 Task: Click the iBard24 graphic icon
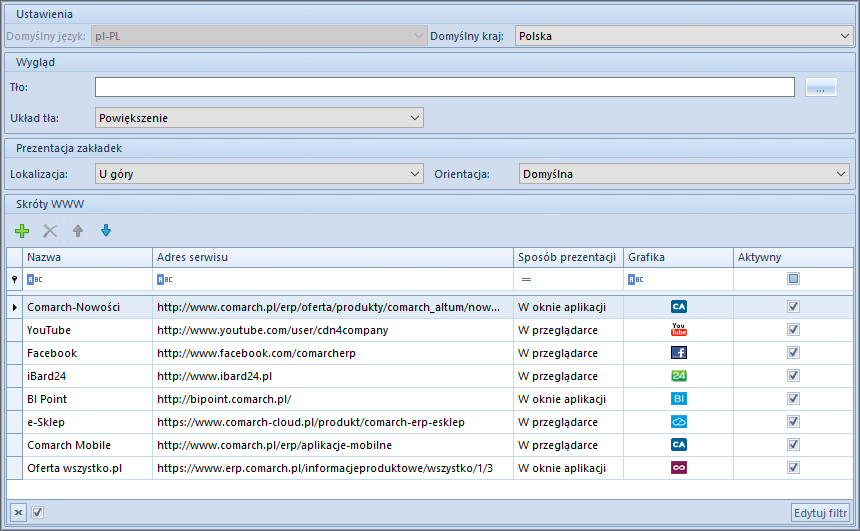678,376
